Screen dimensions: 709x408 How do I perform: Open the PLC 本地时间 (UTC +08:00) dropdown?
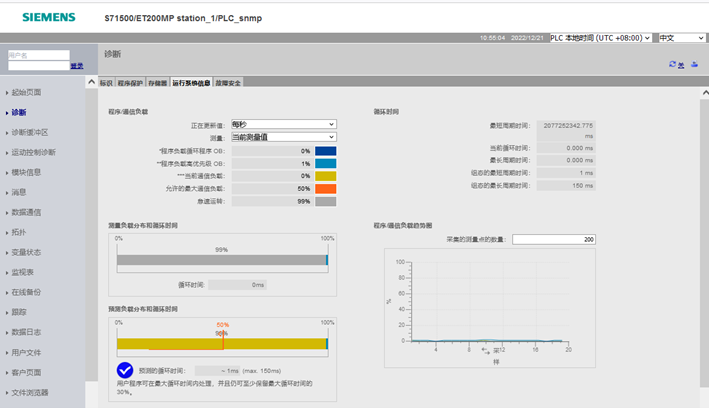pos(600,38)
